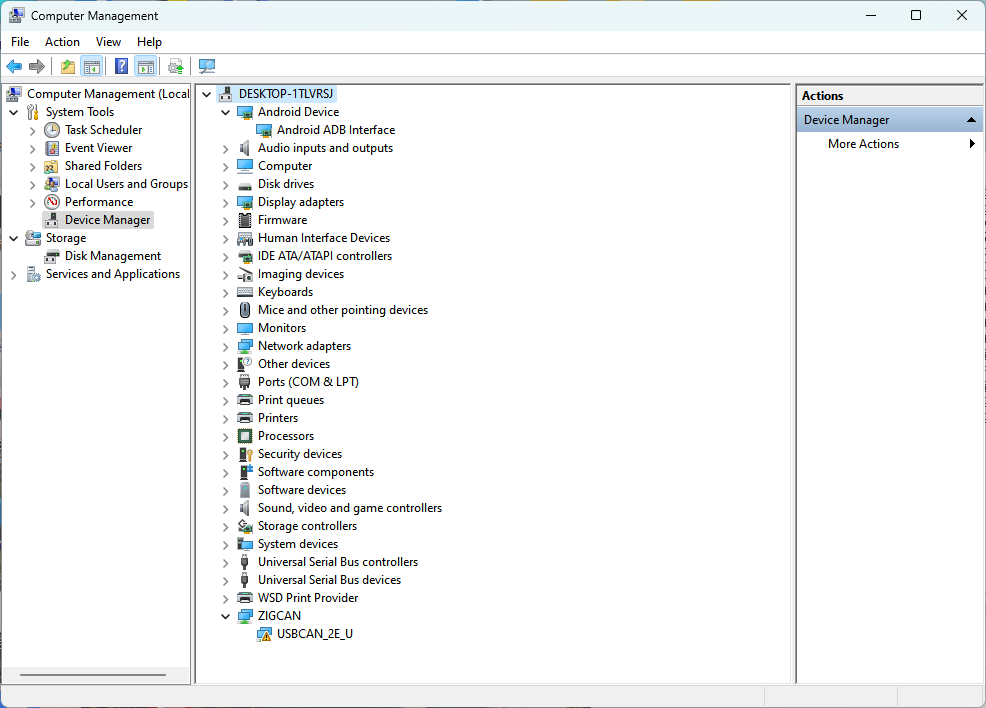Toggle the Show/Hide Action Pane icon
The height and width of the screenshot is (708, 986).
(x=145, y=66)
